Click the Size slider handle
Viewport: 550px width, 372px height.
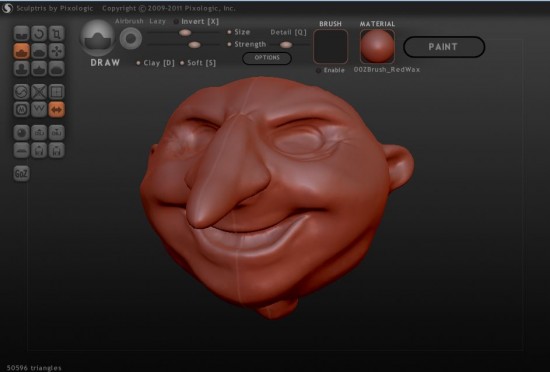[x=185, y=33]
